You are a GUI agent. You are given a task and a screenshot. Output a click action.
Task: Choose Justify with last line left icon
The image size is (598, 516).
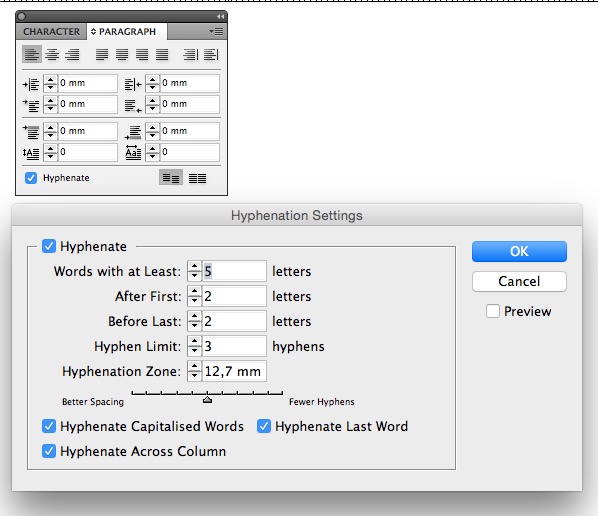(102, 54)
